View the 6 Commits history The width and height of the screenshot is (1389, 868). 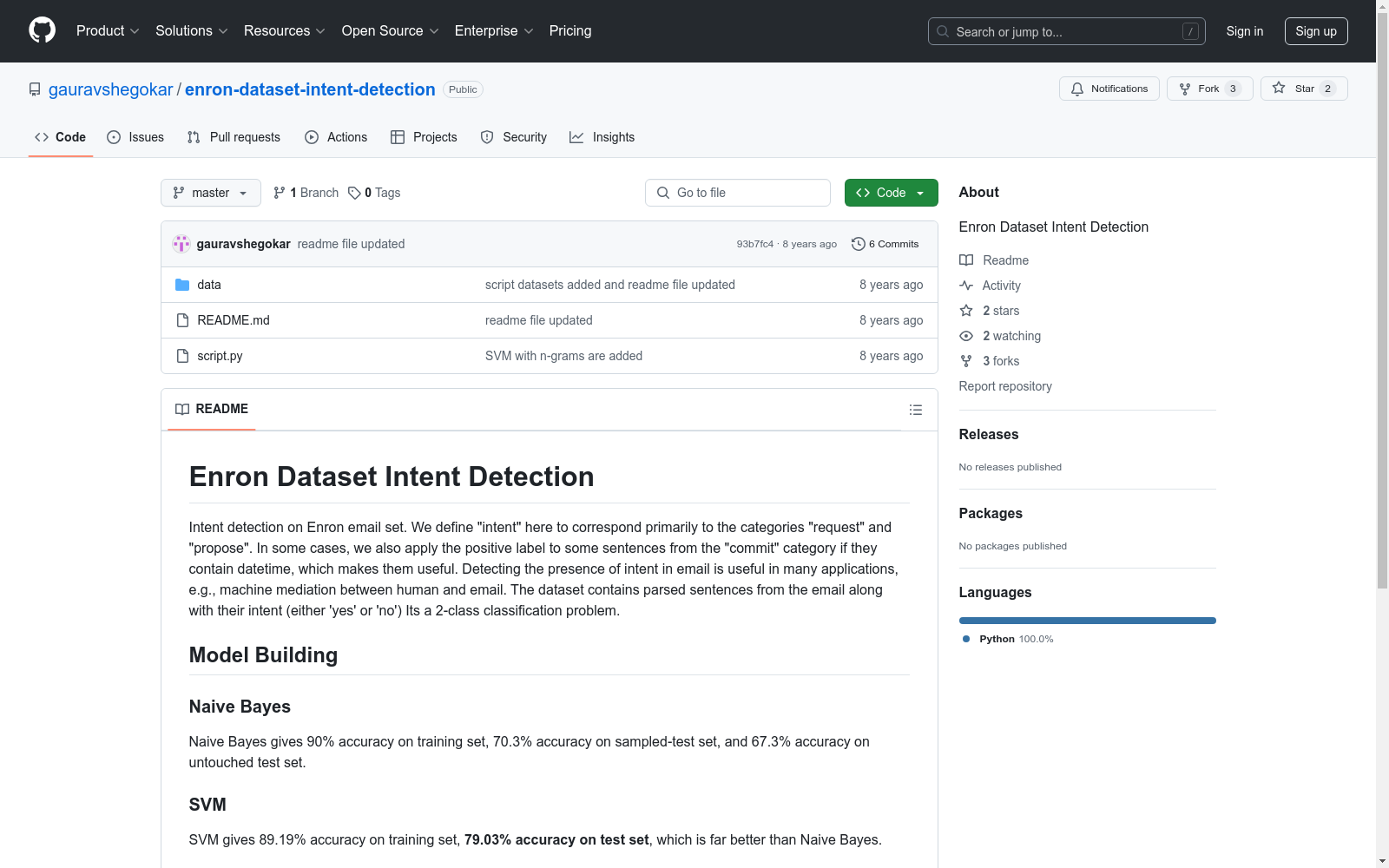click(885, 244)
